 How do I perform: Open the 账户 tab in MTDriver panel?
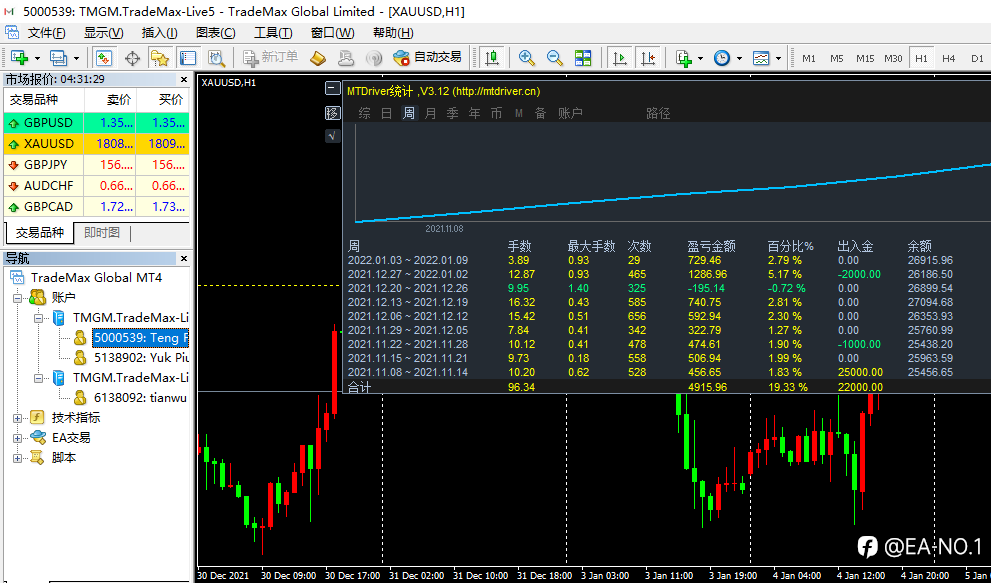[570, 113]
